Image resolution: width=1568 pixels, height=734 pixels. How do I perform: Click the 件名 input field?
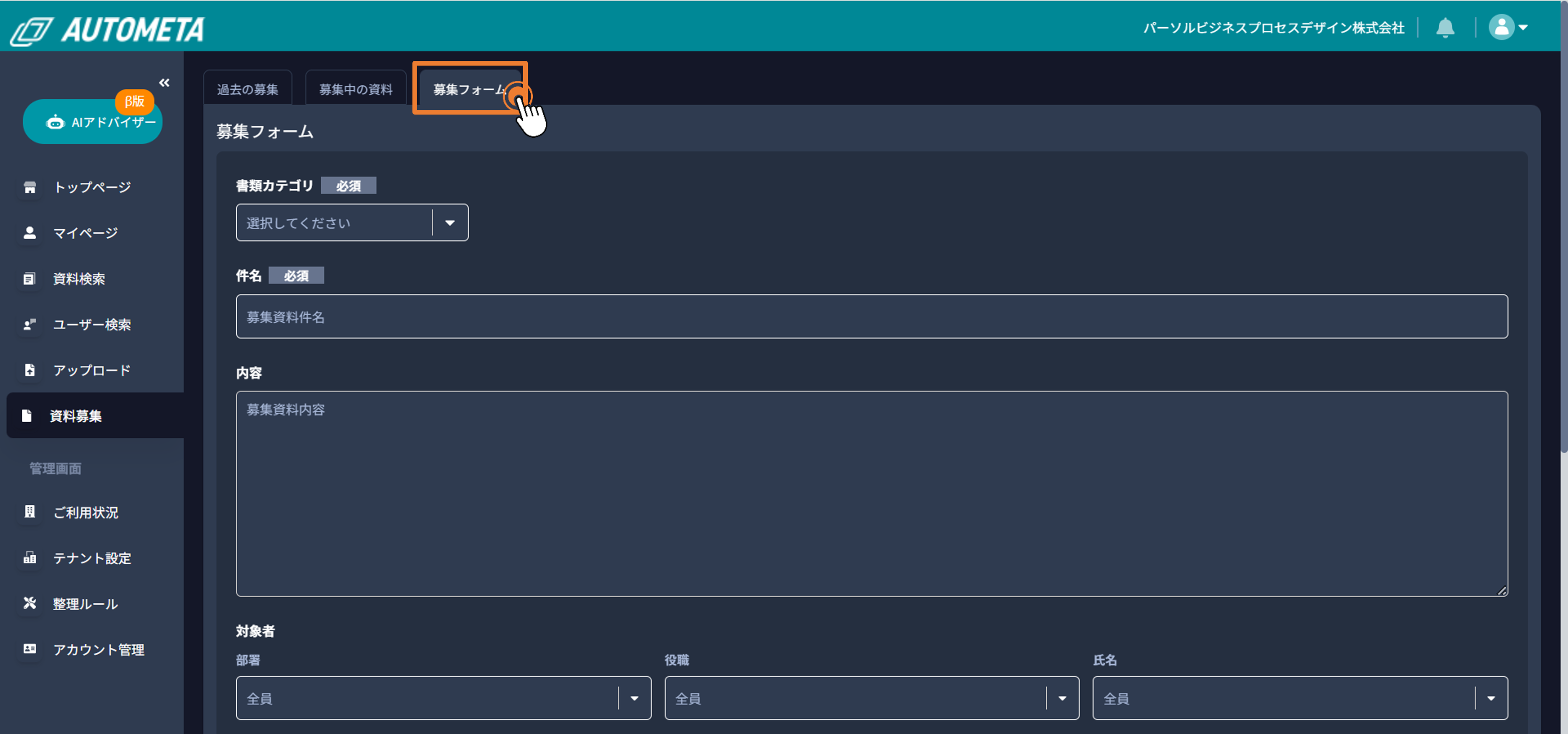pyautogui.click(x=871, y=317)
